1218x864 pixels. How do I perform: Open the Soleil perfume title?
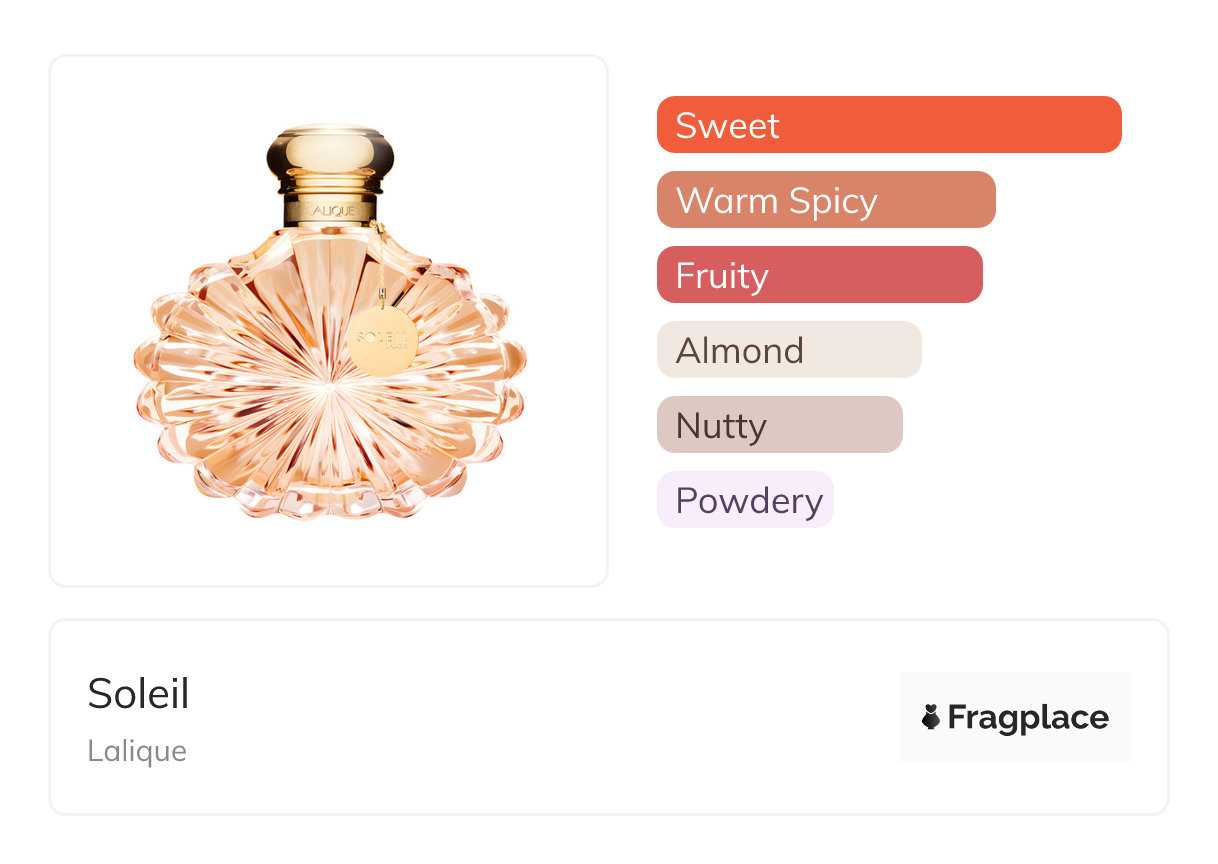138,694
